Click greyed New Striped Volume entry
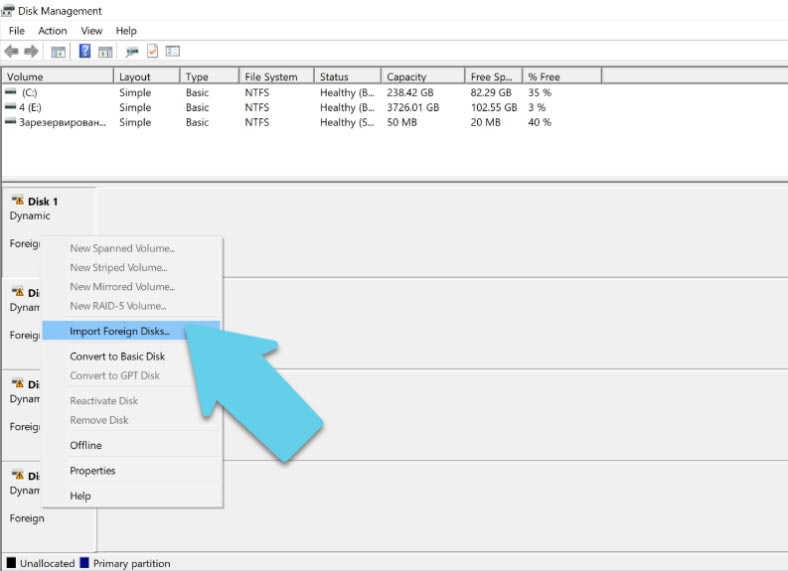Image resolution: width=788 pixels, height=571 pixels. (x=131, y=267)
